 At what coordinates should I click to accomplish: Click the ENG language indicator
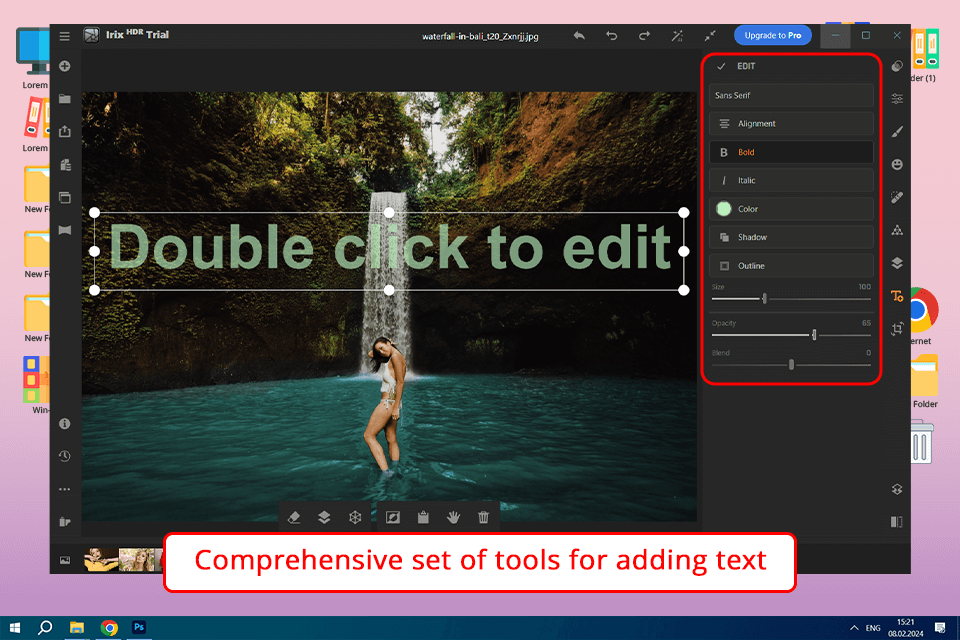coord(873,628)
